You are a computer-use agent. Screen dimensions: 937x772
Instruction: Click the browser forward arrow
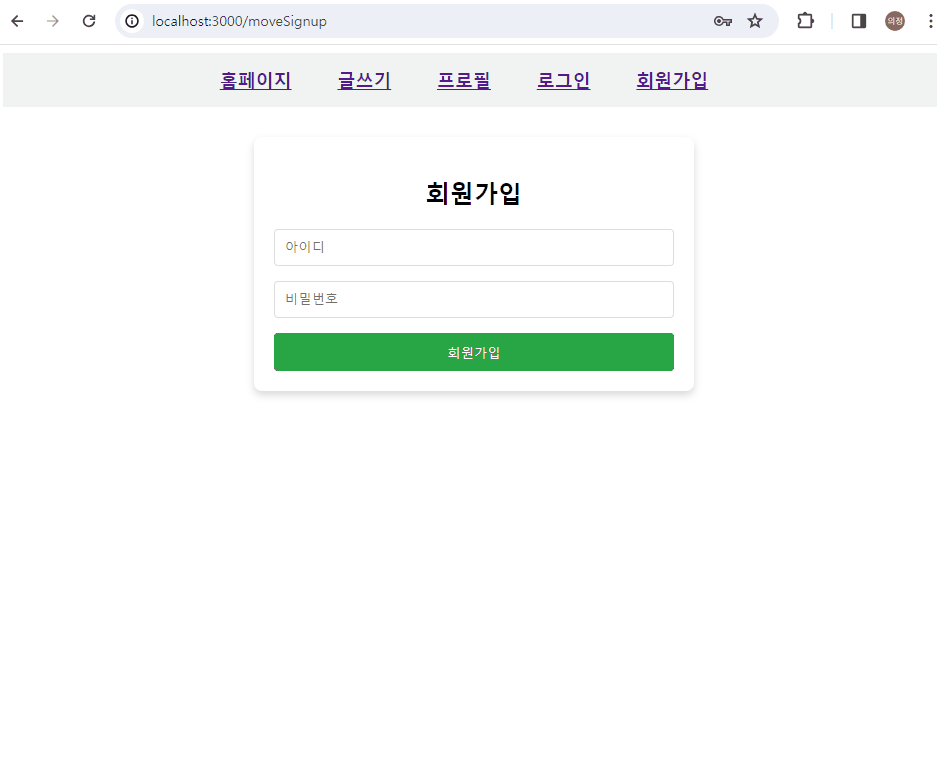pos(53,22)
